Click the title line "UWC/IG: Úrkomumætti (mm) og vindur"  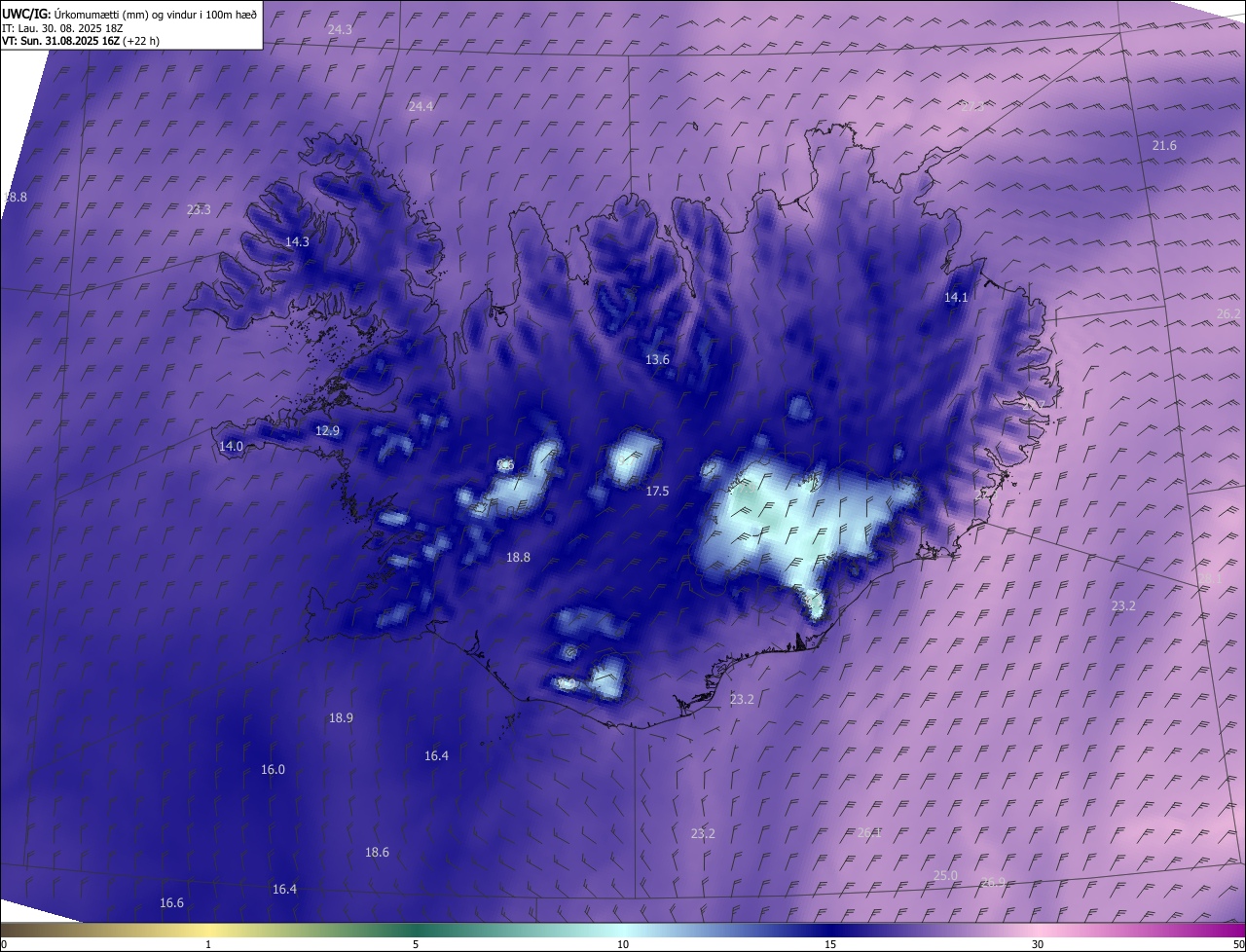[129, 13]
